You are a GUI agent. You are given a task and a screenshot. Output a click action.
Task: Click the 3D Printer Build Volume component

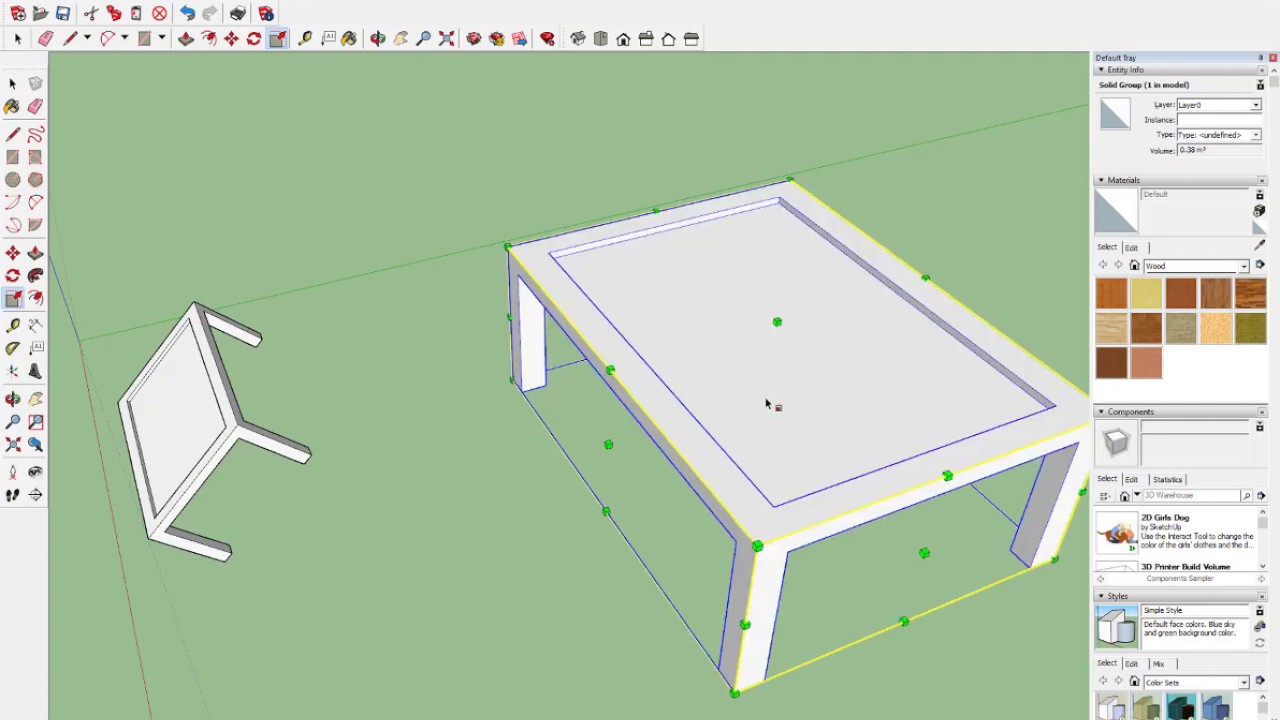pyautogui.click(x=1186, y=567)
